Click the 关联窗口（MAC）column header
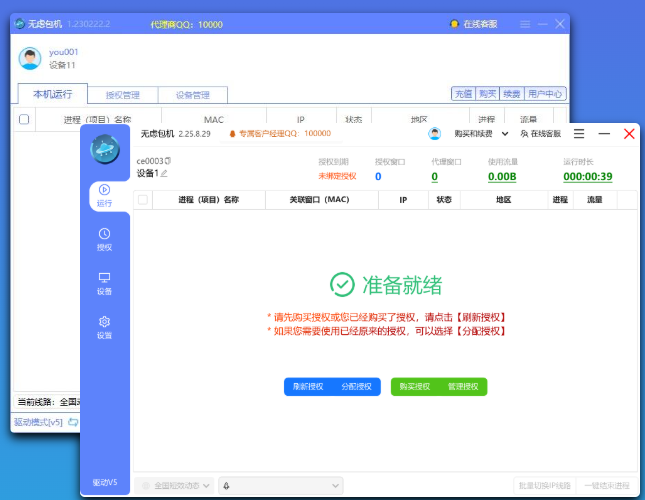Viewport: 645px width, 500px height. point(320,200)
